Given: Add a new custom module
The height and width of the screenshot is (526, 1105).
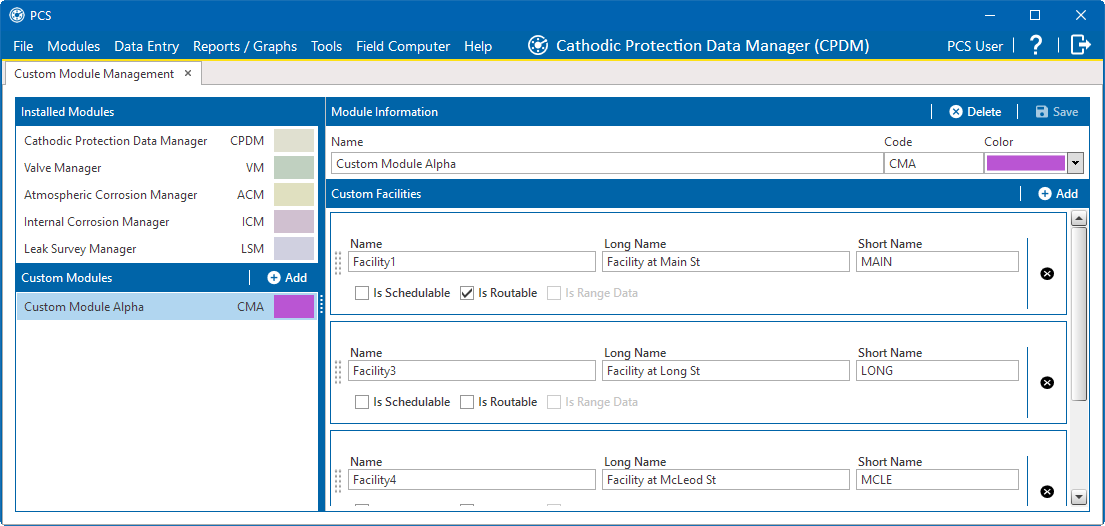Looking at the screenshot, I should (x=287, y=278).
